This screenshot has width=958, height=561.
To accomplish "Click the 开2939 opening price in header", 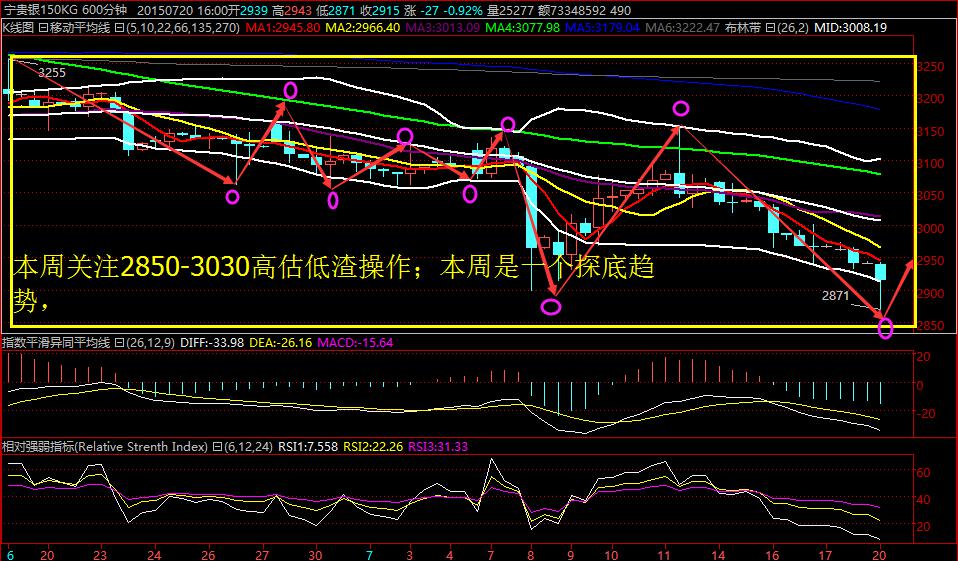I will point(247,10).
